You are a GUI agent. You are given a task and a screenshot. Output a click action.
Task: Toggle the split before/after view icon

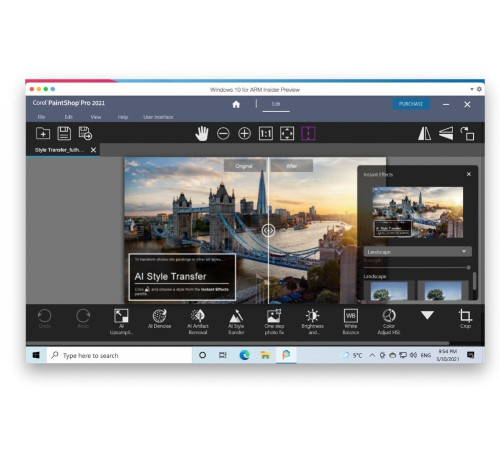308,134
